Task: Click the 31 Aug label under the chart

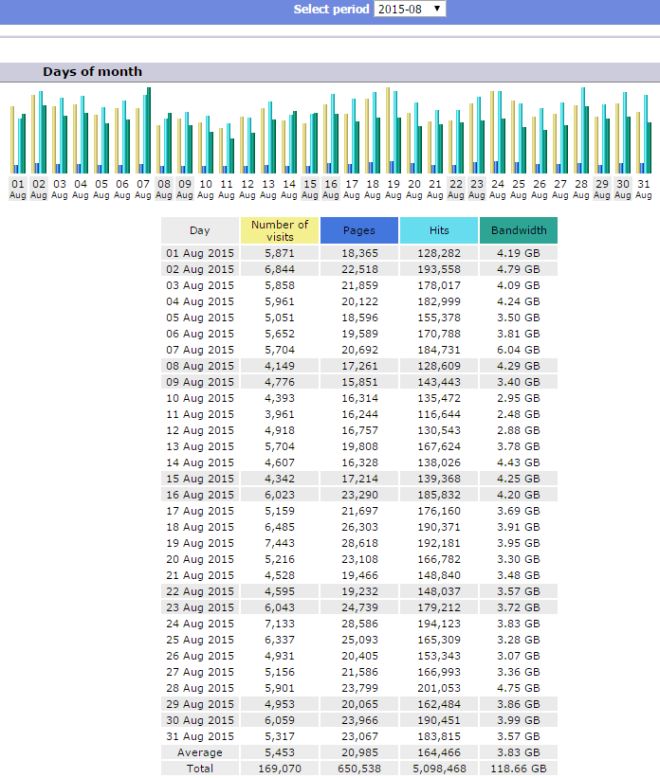Action: pos(643,189)
